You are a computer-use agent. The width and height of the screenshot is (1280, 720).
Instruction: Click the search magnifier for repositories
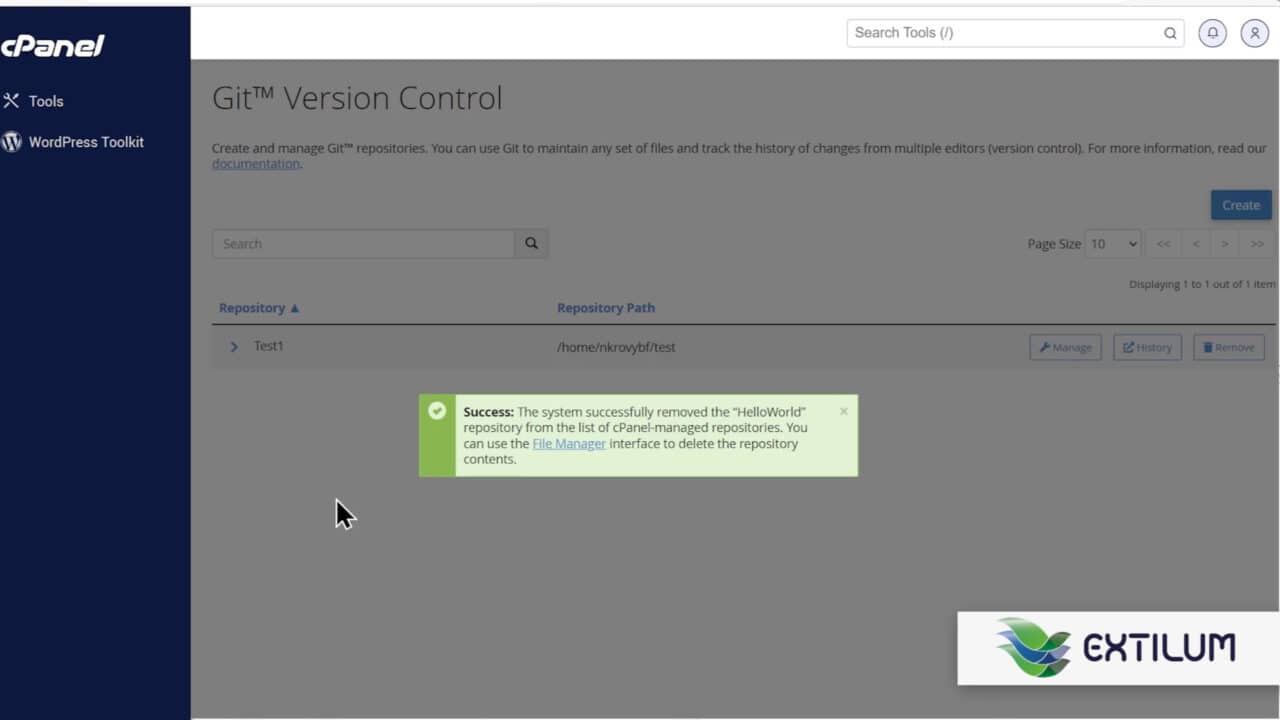(531, 243)
